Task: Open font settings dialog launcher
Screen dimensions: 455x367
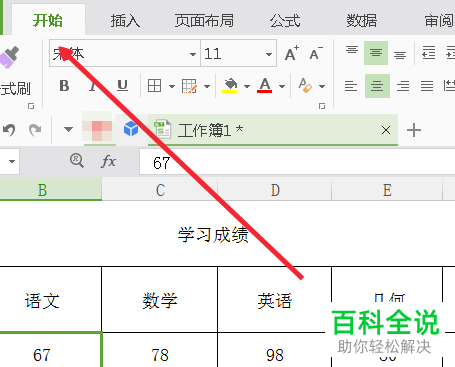Action: pos(322,106)
